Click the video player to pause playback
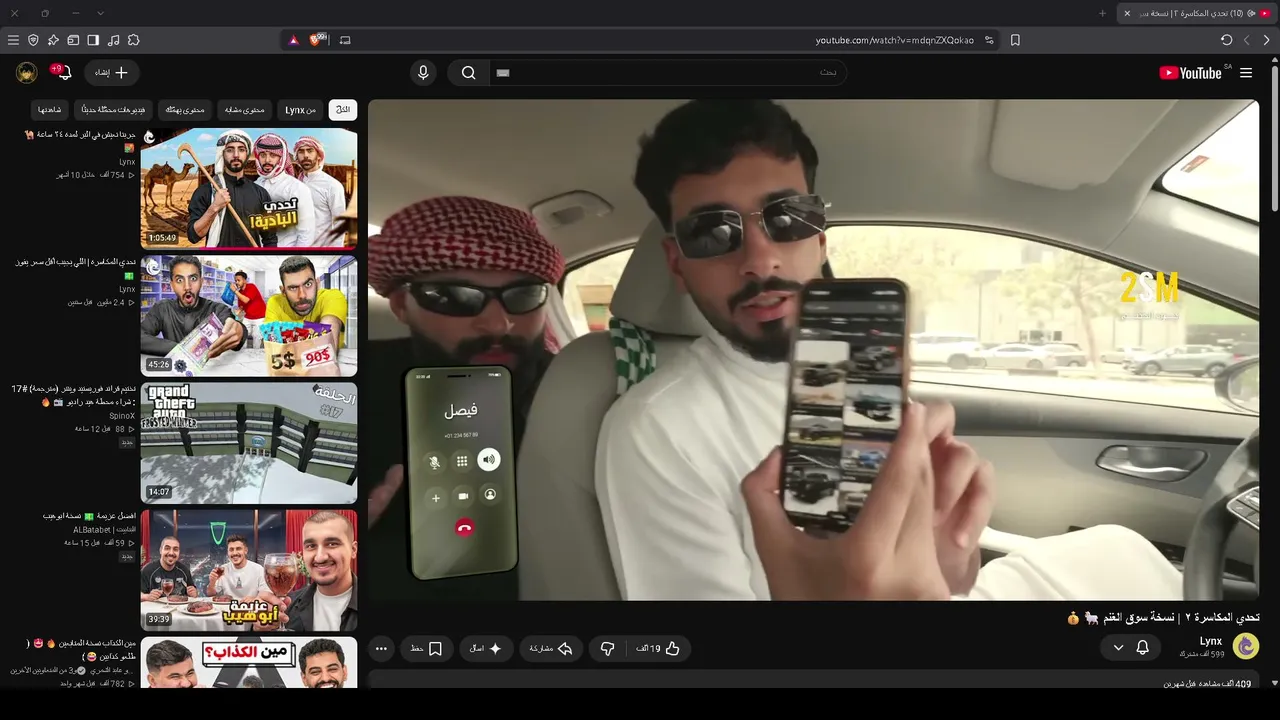Viewport: 1280px width, 720px height. pos(813,350)
